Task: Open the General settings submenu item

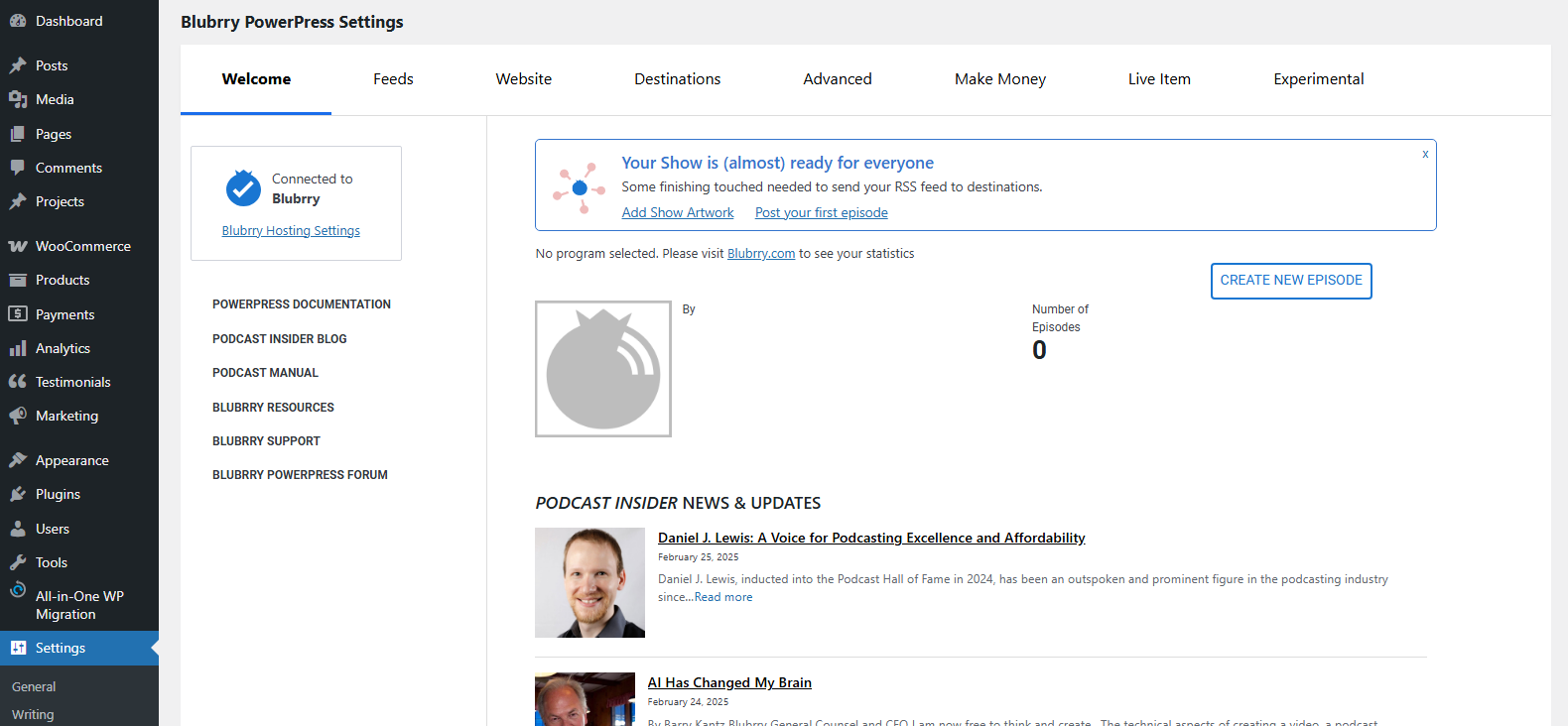Action: 34,686
